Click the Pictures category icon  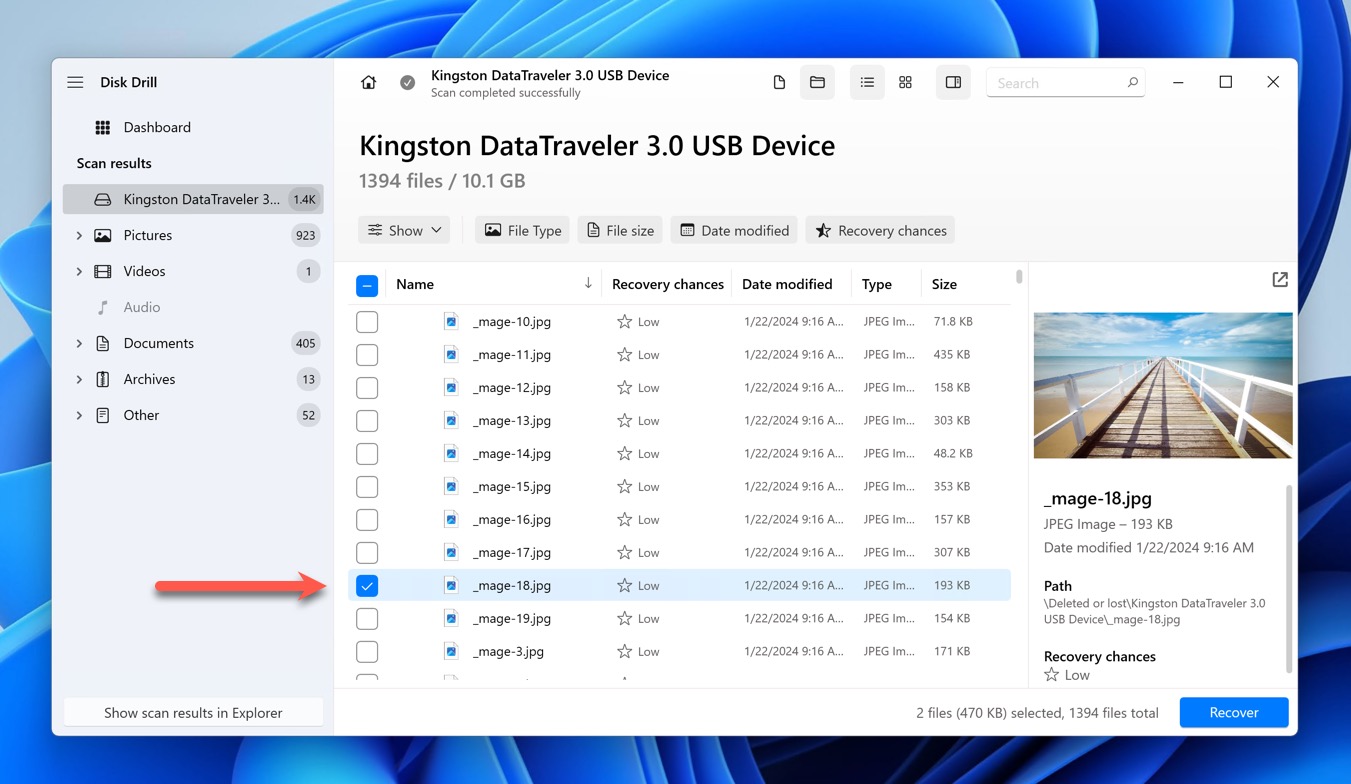pos(102,235)
